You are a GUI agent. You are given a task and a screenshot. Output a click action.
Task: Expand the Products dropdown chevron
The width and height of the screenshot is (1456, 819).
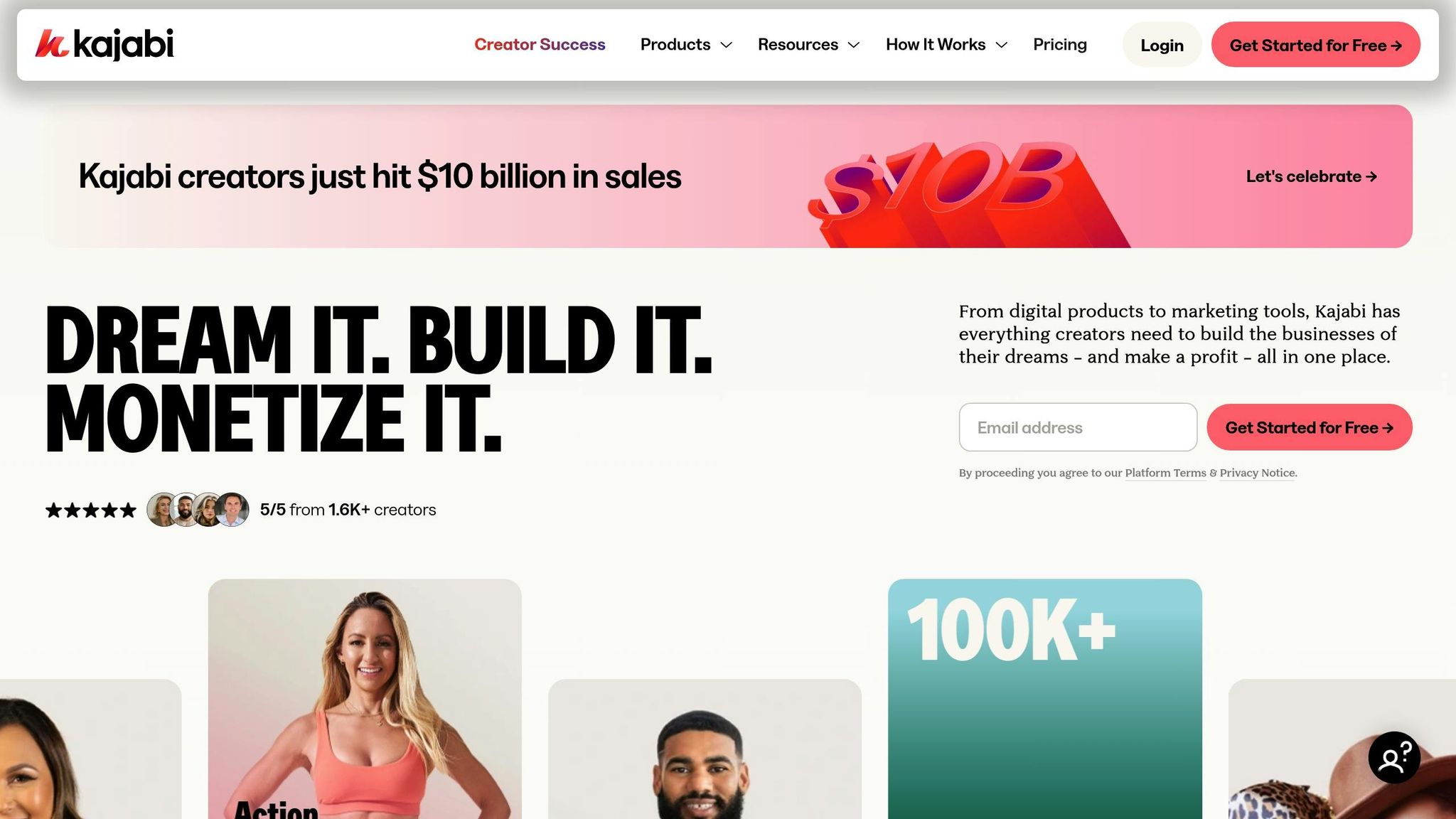726,45
